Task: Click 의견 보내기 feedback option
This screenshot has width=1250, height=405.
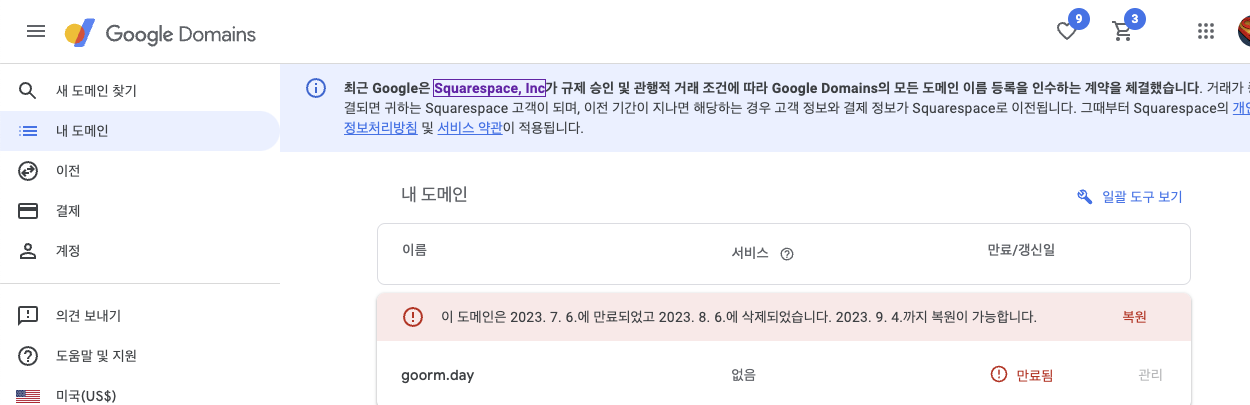Action: point(88,316)
